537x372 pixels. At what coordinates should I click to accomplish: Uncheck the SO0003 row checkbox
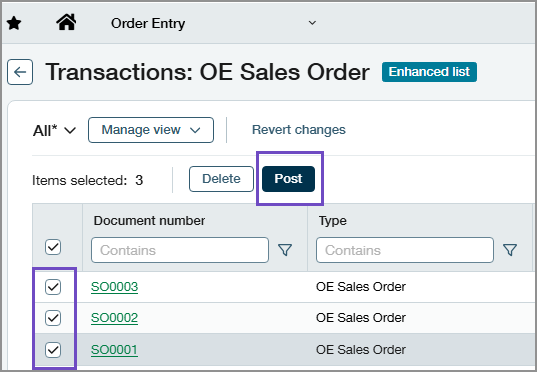coord(53,287)
